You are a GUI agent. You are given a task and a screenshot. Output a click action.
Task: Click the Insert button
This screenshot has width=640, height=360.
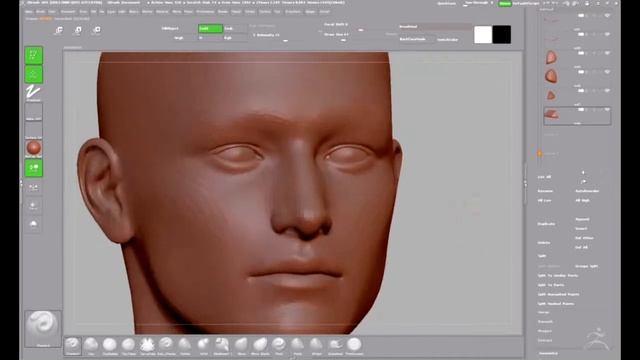click(581, 229)
